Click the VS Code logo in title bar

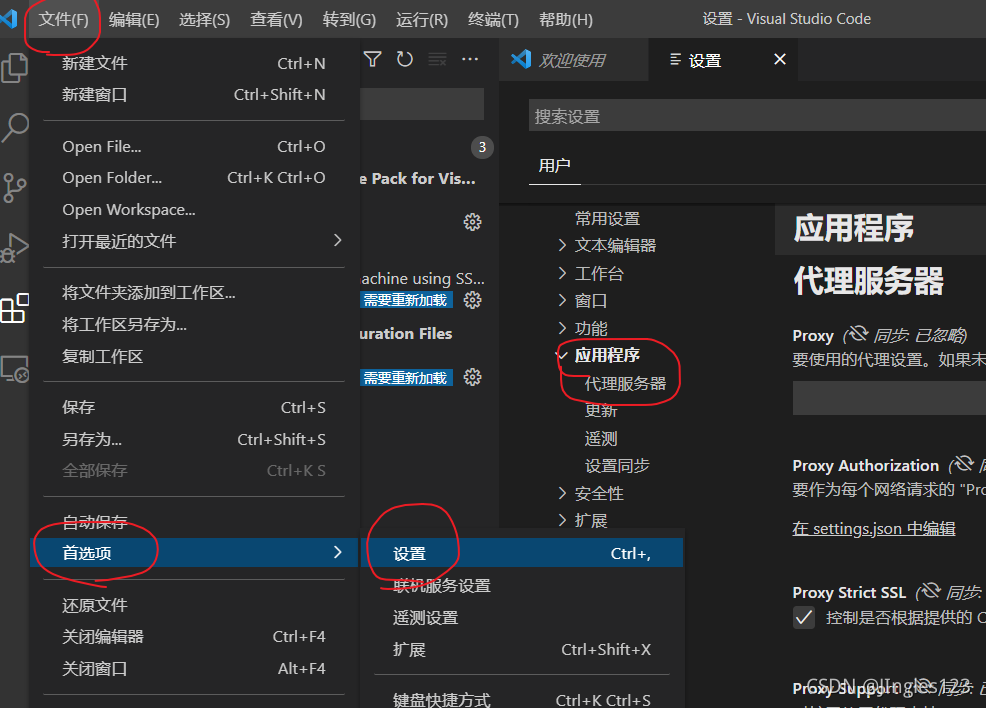[9, 19]
